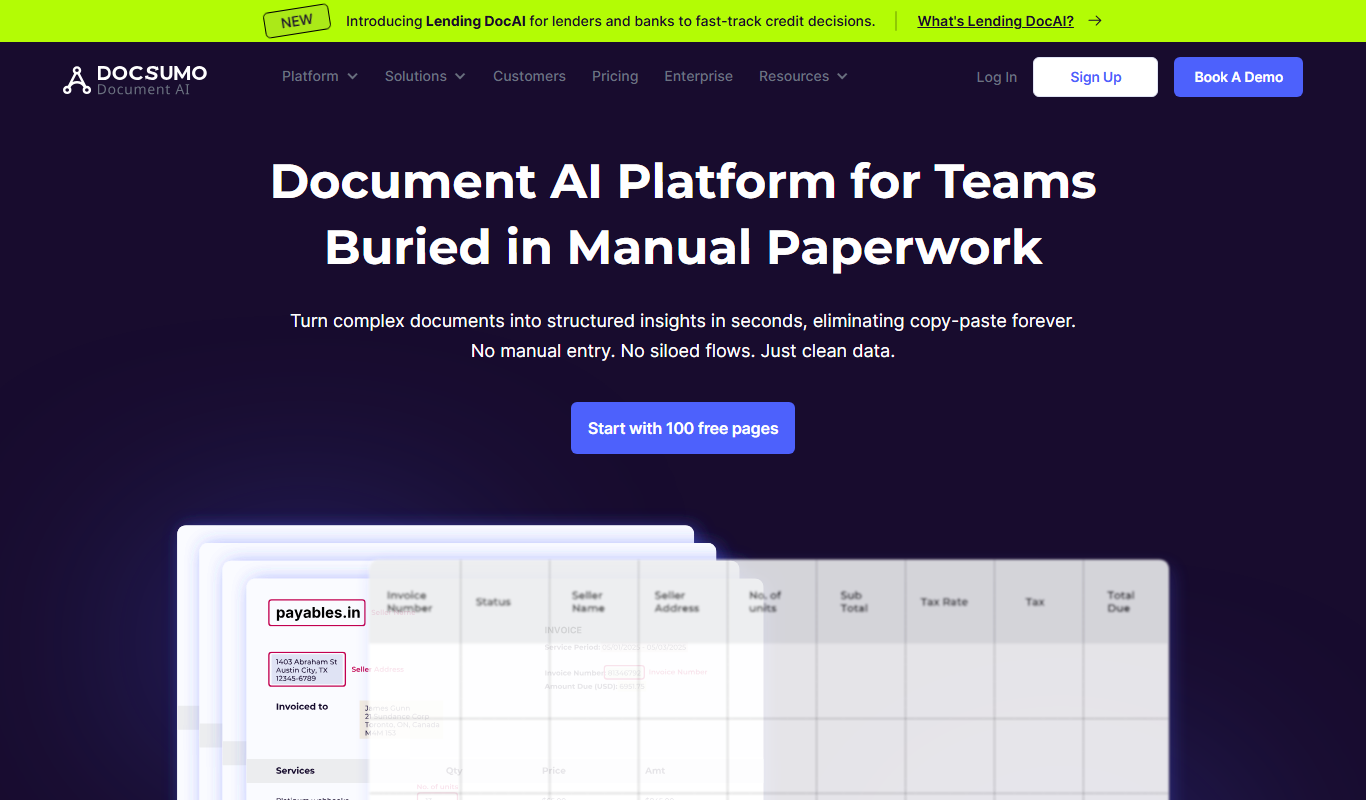
Task: Click the Book A Demo button
Action: point(1238,77)
